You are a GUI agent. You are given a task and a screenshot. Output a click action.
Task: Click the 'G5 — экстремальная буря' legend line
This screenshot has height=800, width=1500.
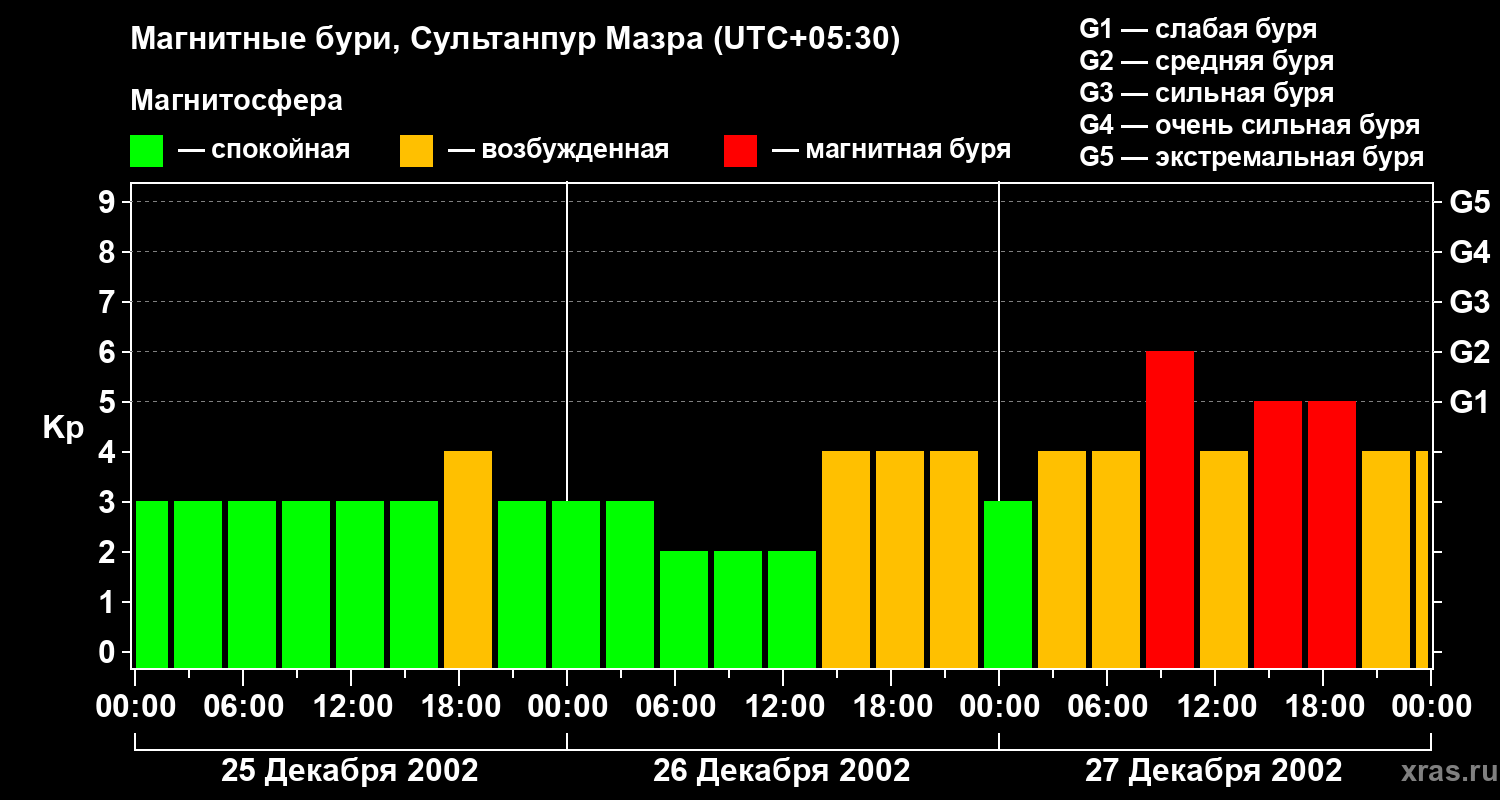point(1252,158)
